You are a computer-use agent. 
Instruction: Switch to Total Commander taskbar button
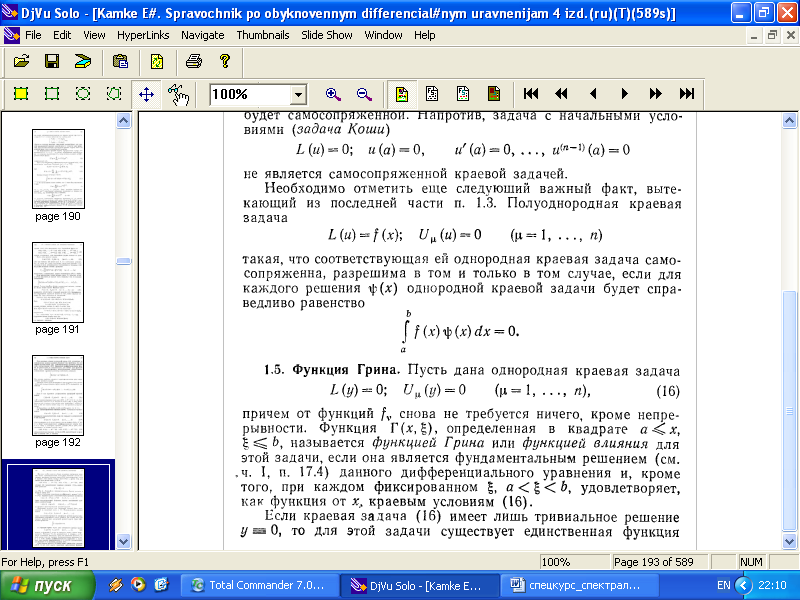coord(260,585)
